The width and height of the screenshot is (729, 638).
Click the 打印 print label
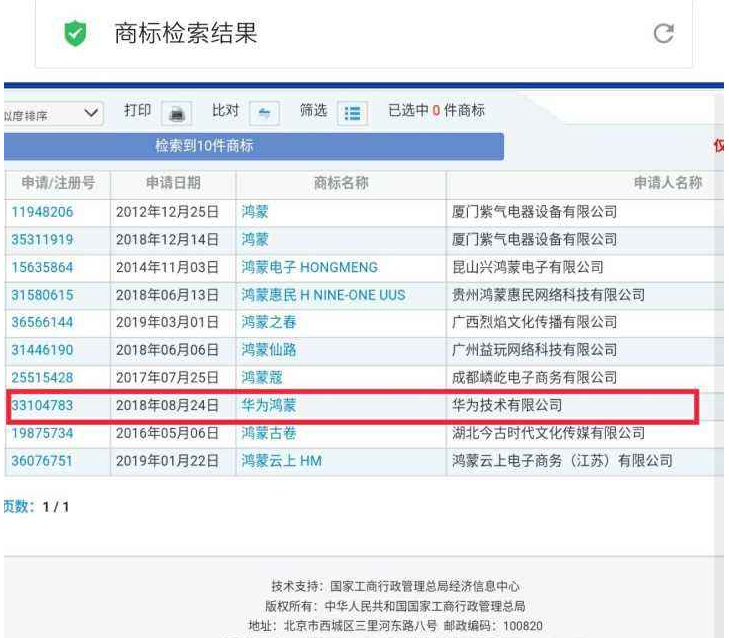138,111
